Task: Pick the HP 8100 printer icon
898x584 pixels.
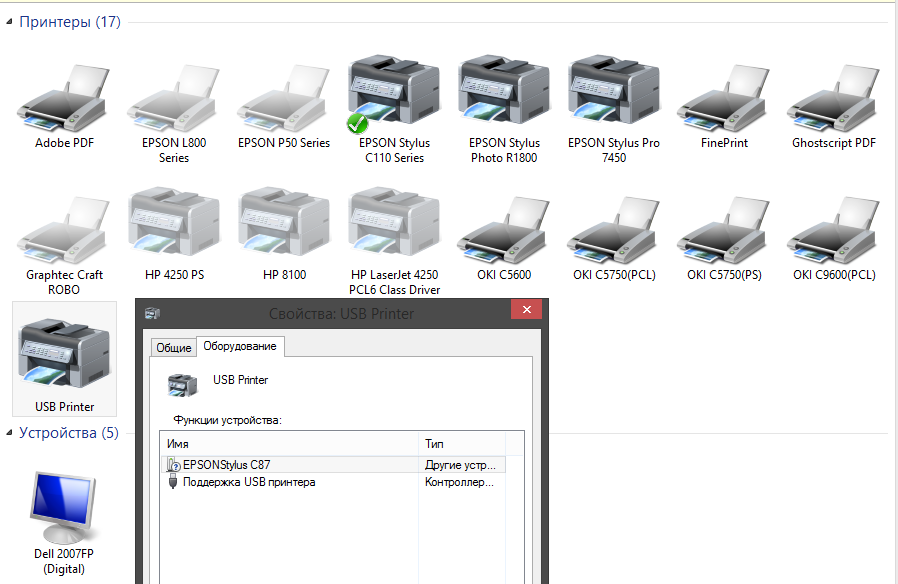Action: tap(284, 220)
